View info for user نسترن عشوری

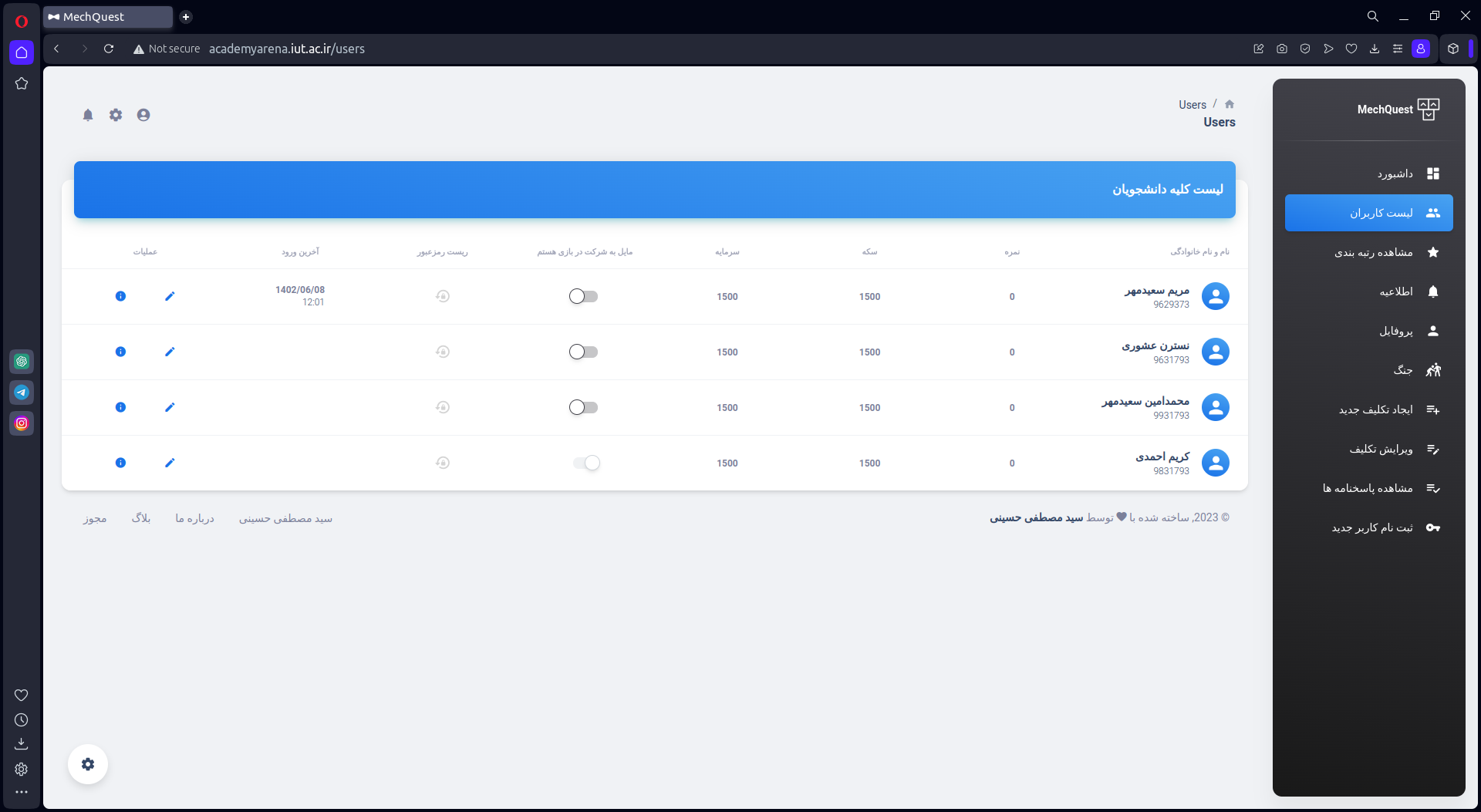(x=120, y=352)
